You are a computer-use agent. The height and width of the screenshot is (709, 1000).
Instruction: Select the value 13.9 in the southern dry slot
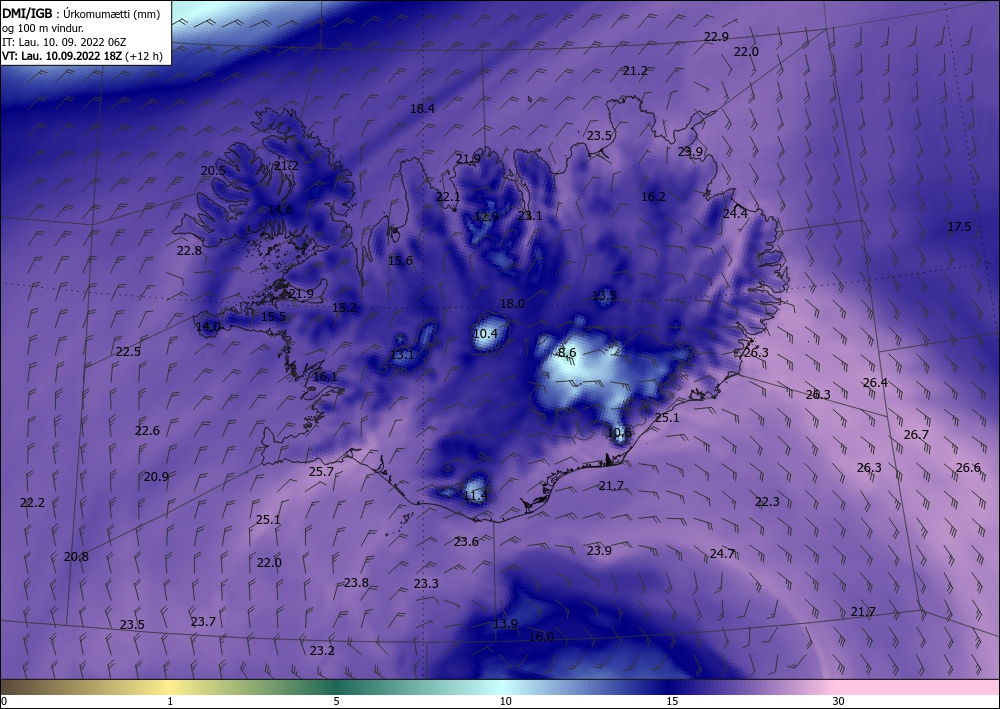tap(506, 623)
